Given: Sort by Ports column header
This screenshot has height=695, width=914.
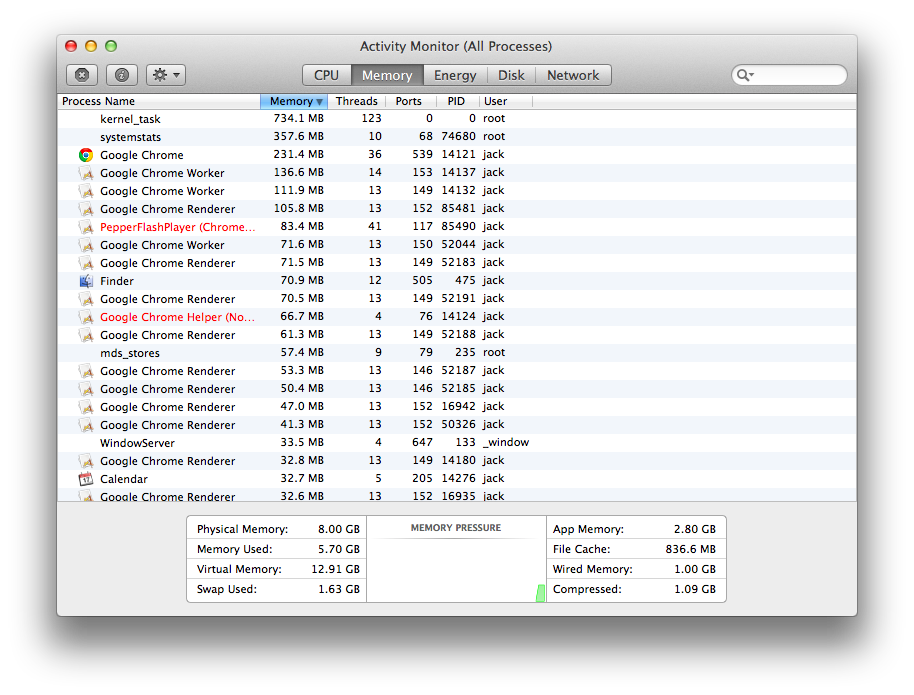Looking at the screenshot, I should 409,101.
